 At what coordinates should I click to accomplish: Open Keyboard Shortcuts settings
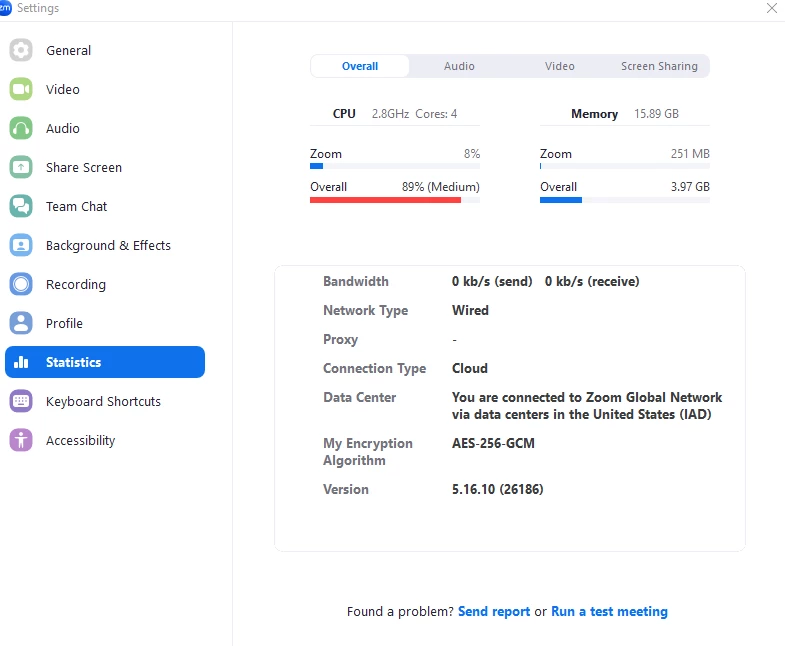pyautogui.click(x=105, y=401)
